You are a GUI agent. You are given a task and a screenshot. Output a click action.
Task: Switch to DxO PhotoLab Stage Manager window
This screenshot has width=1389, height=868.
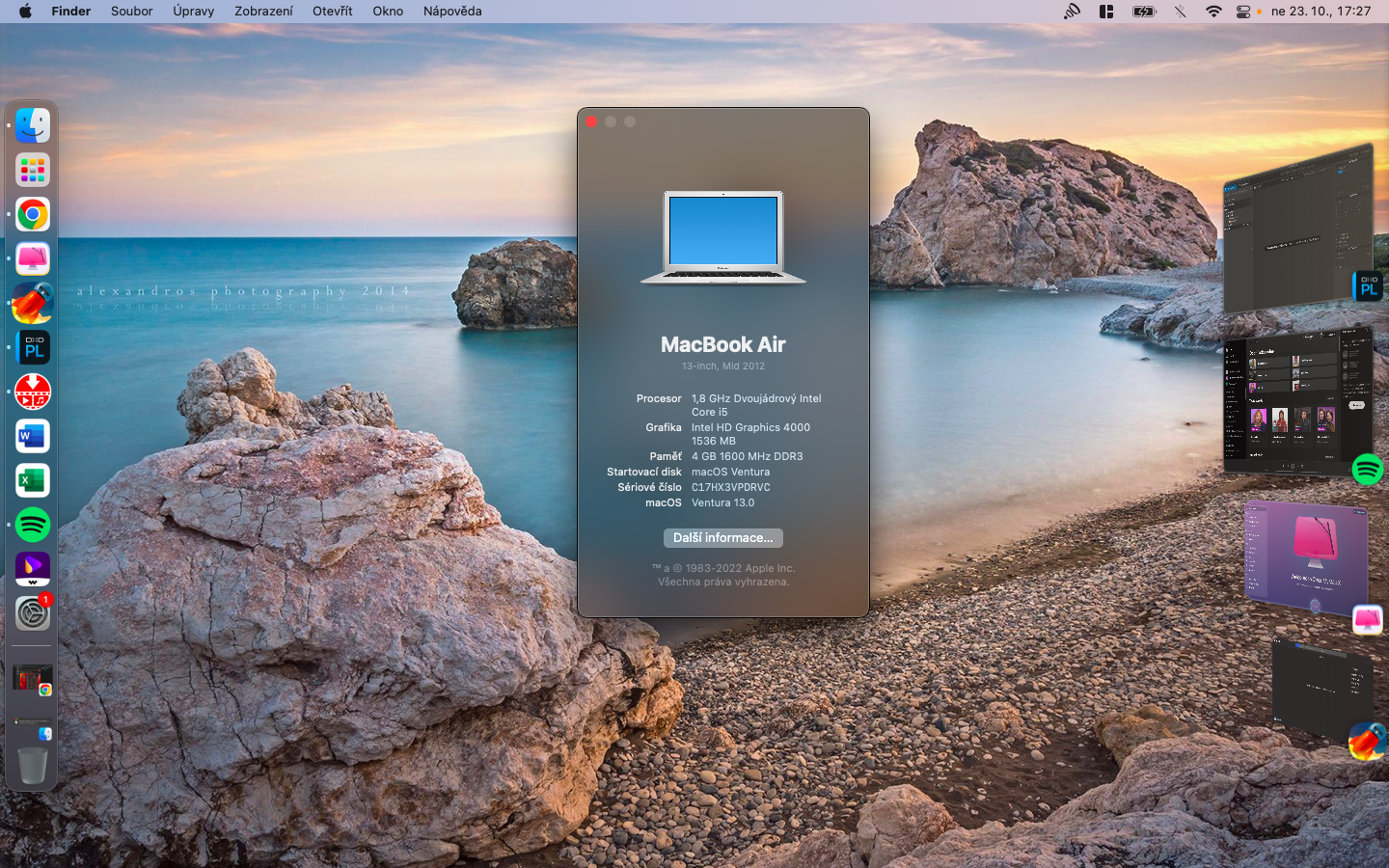(x=1298, y=229)
